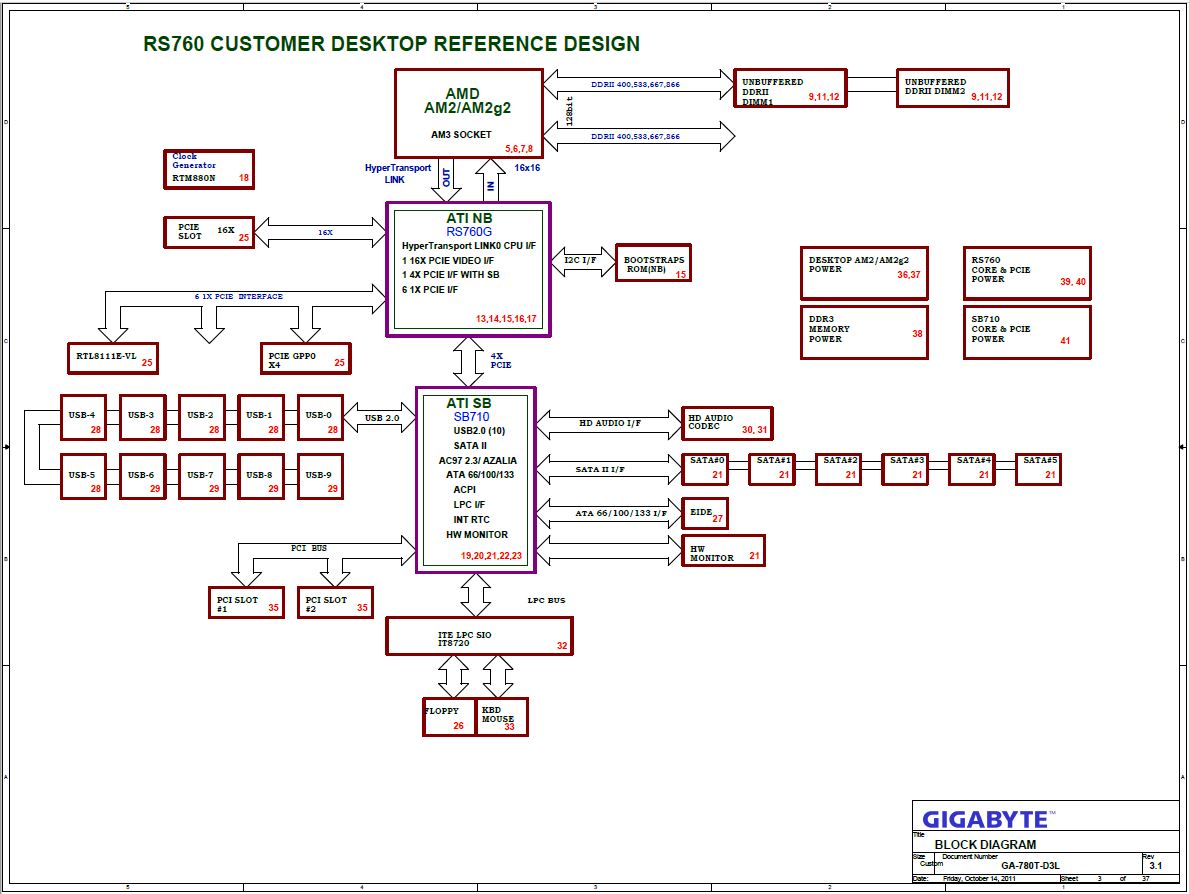Select the "PCI BUS" label
This screenshot has width=1189, height=894.
[x=309, y=547]
